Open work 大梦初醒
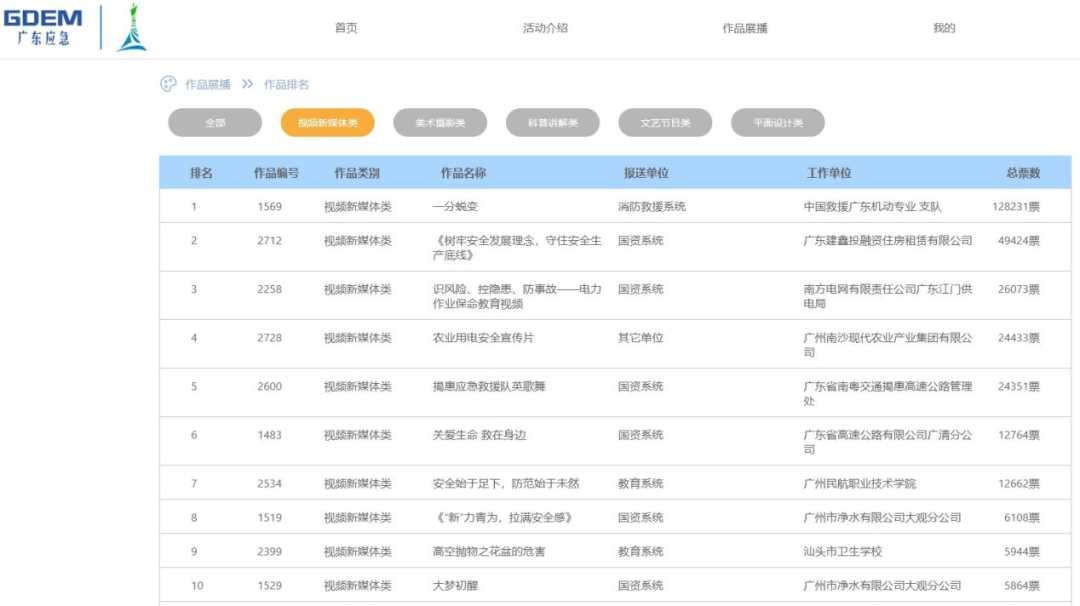This screenshot has width=1080, height=606. point(455,585)
